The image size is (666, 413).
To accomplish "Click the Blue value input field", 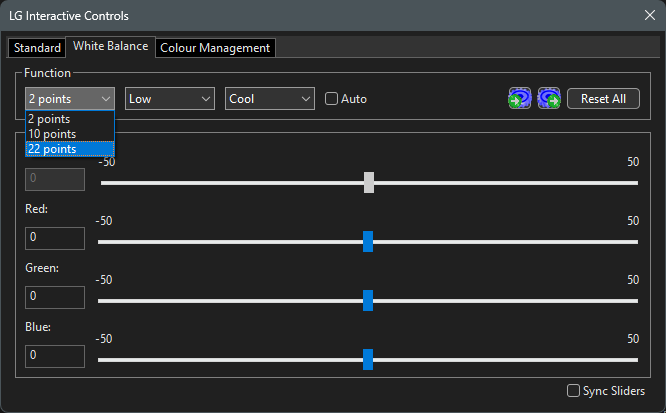I will [55, 356].
